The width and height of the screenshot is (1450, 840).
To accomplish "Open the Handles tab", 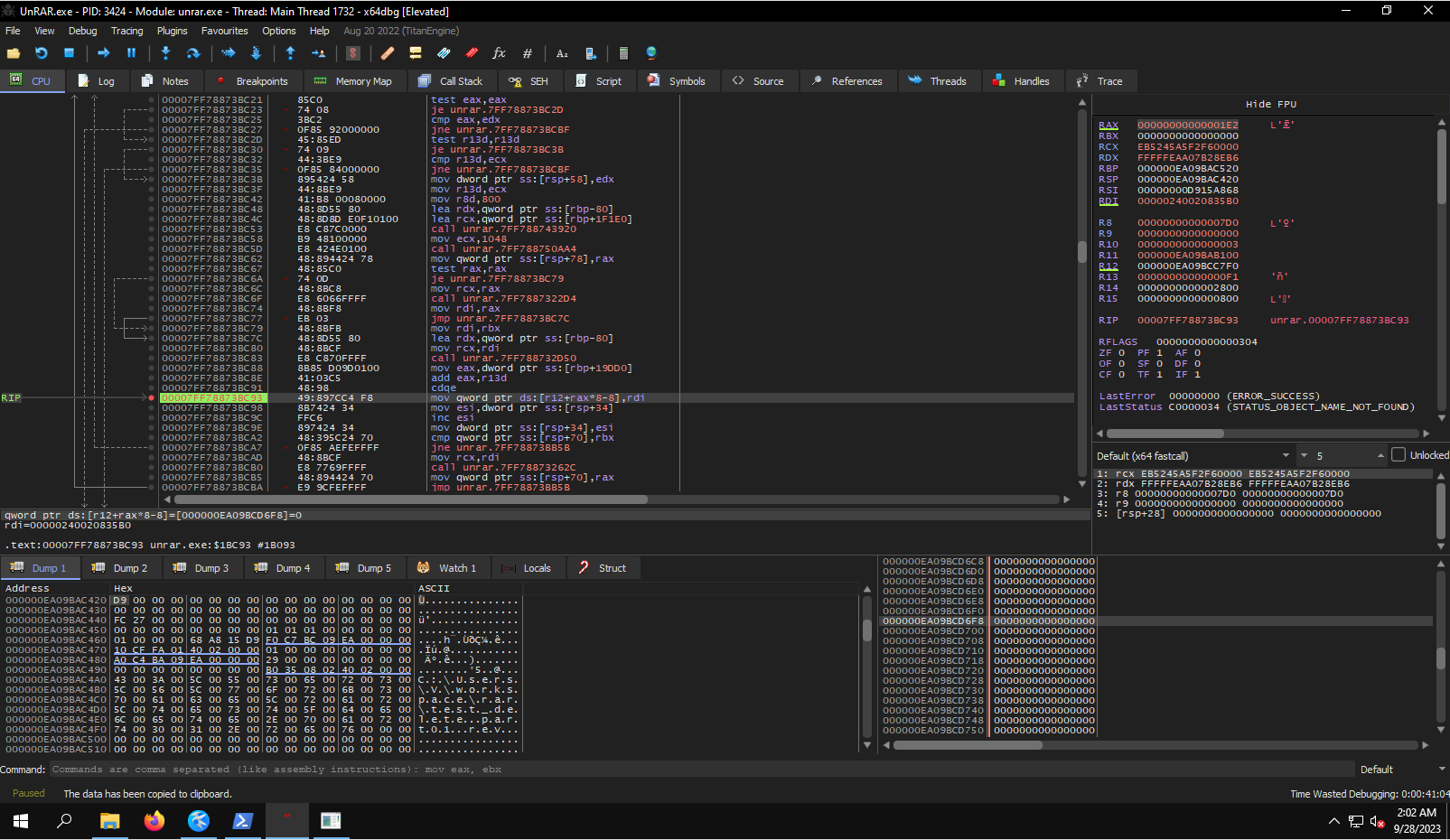I will click(x=1022, y=81).
